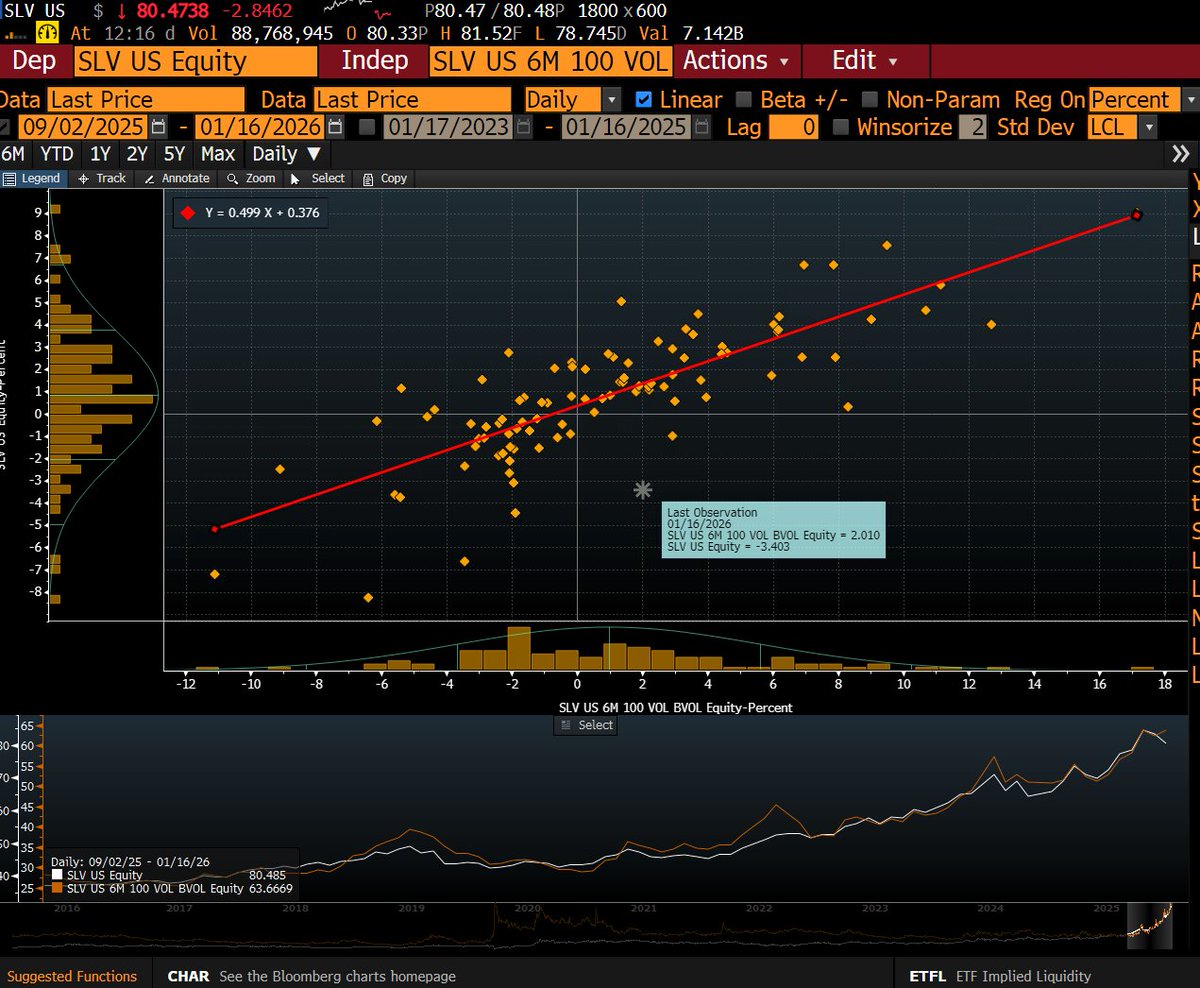The image size is (1200, 988).
Task: Expand the Daily ▼ chart interval dropdown
Action: coord(286,154)
